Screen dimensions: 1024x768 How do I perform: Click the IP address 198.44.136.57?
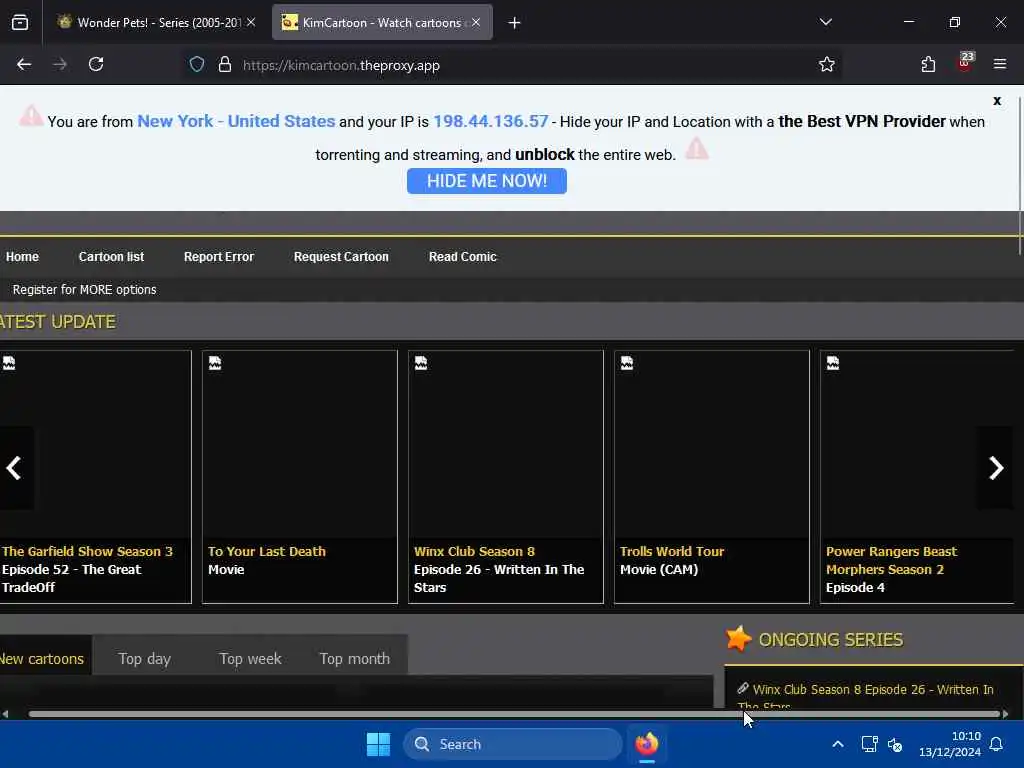[490, 121]
